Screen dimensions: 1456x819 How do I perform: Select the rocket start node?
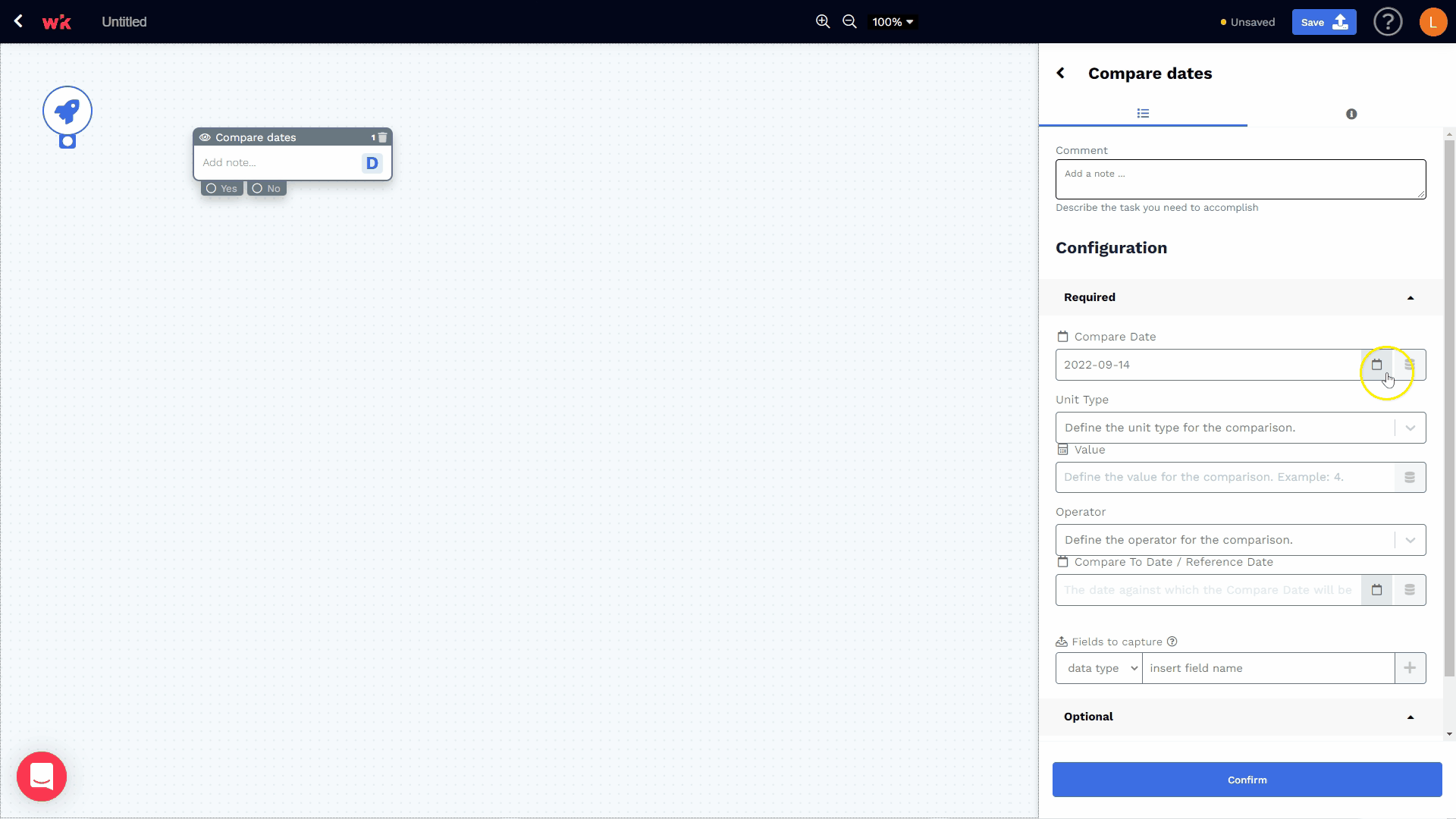[67, 111]
